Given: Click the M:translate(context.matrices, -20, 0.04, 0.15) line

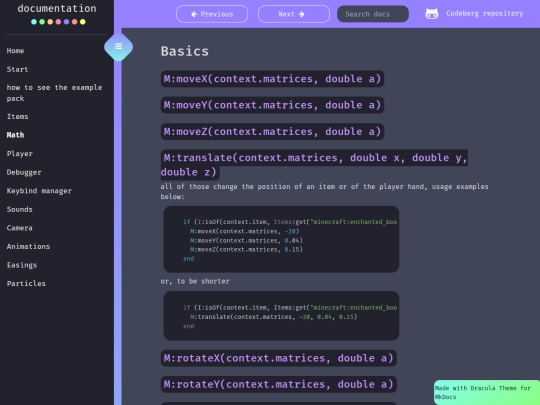Looking at the screenshot, I should tap(273, 317).
